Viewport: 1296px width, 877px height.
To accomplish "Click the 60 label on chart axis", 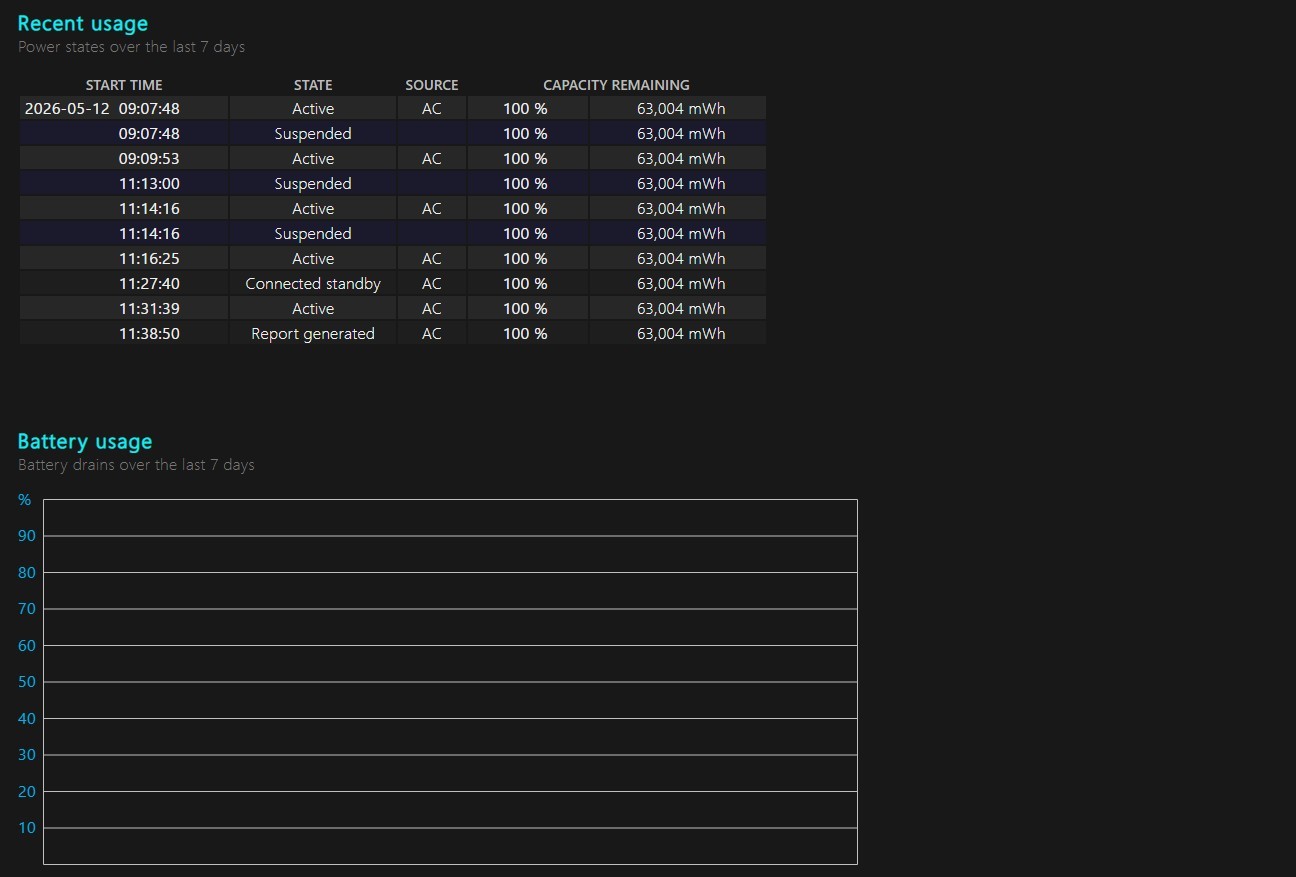I will click(27, 646).
